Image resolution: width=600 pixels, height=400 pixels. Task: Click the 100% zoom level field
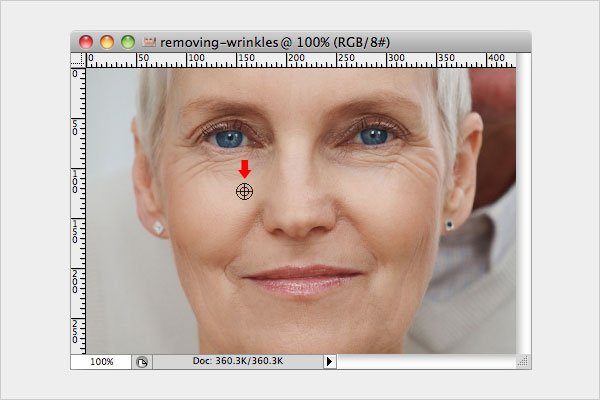[x=101, y=362]
